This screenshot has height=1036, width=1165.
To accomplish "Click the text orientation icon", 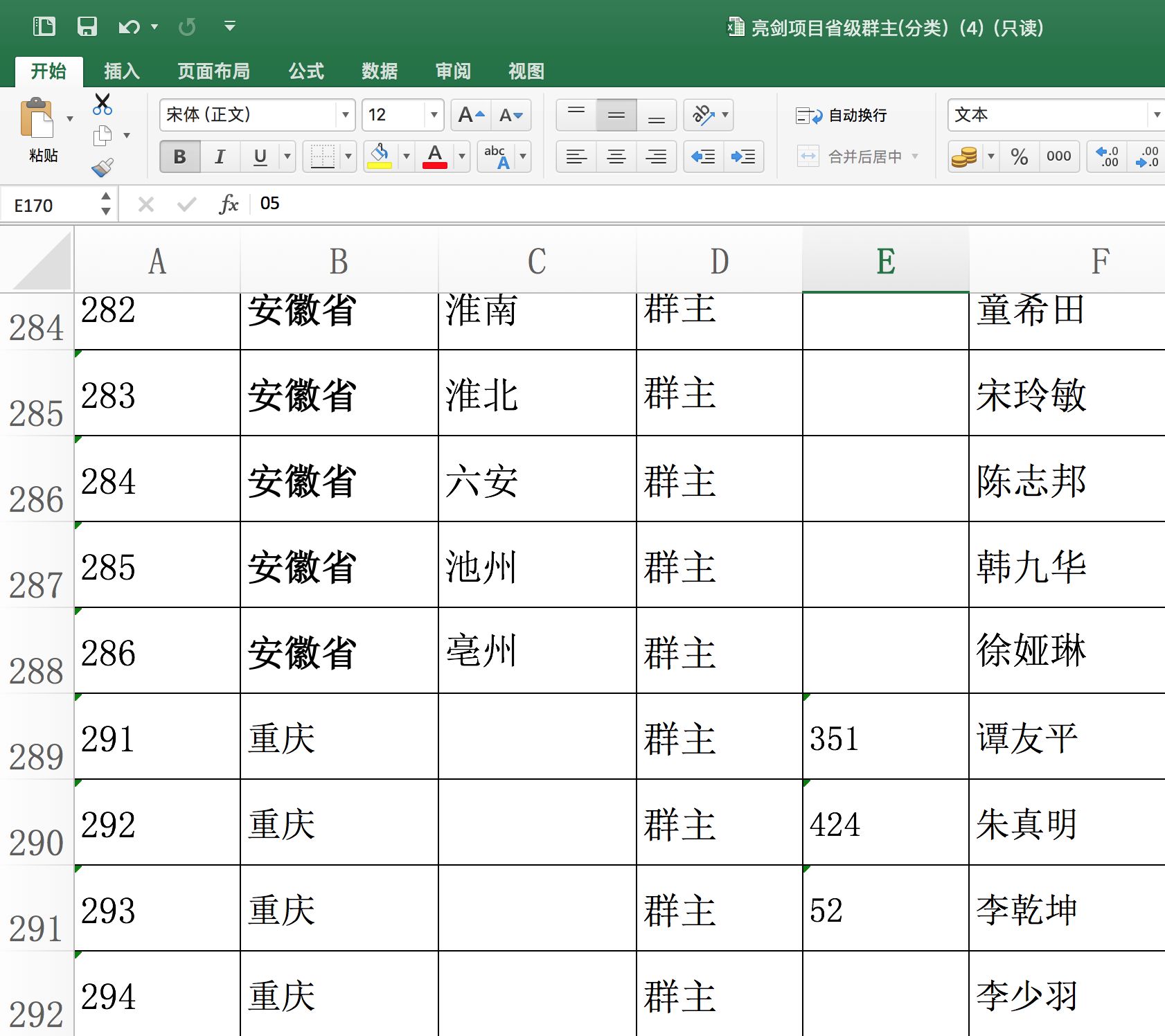I will (703, 115).
